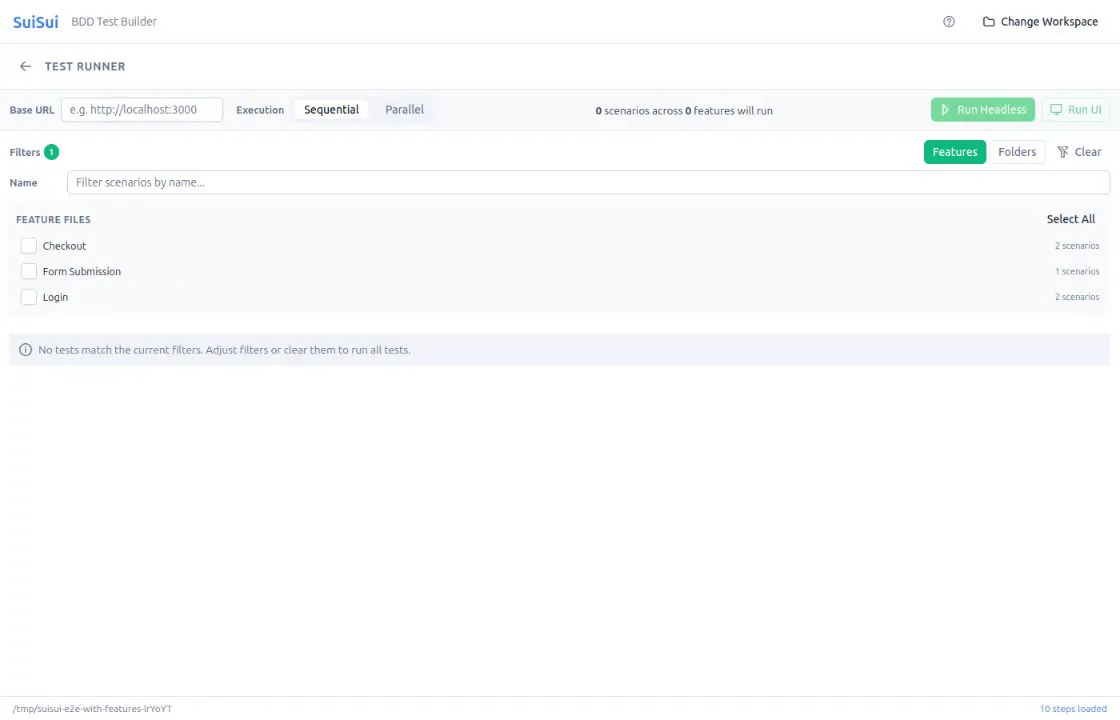Viewport: 1120px width, 720px height.
Task: Switch to the Features view
Action: [954, 152]
